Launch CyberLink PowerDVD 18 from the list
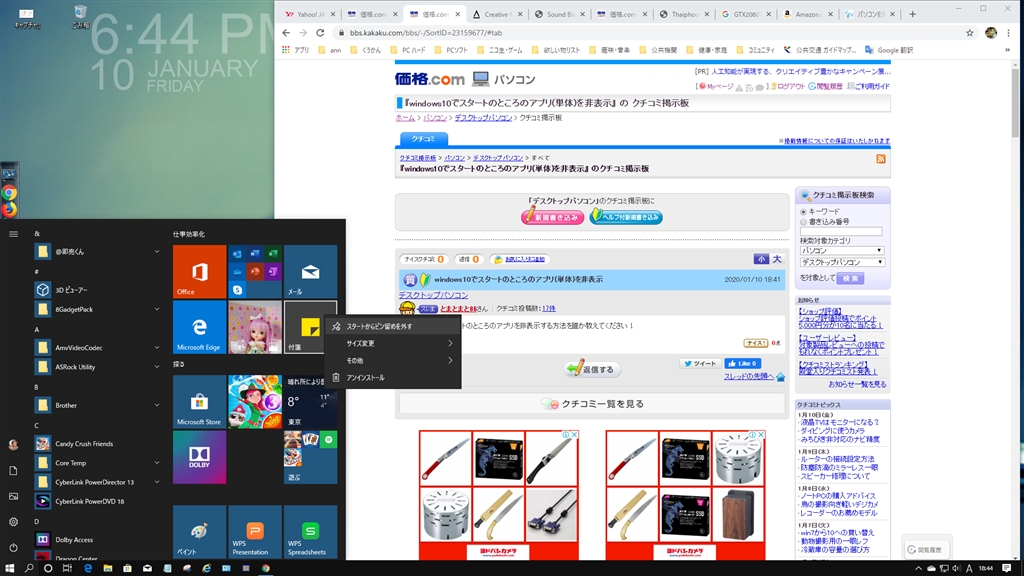 [x=98, y=502]
